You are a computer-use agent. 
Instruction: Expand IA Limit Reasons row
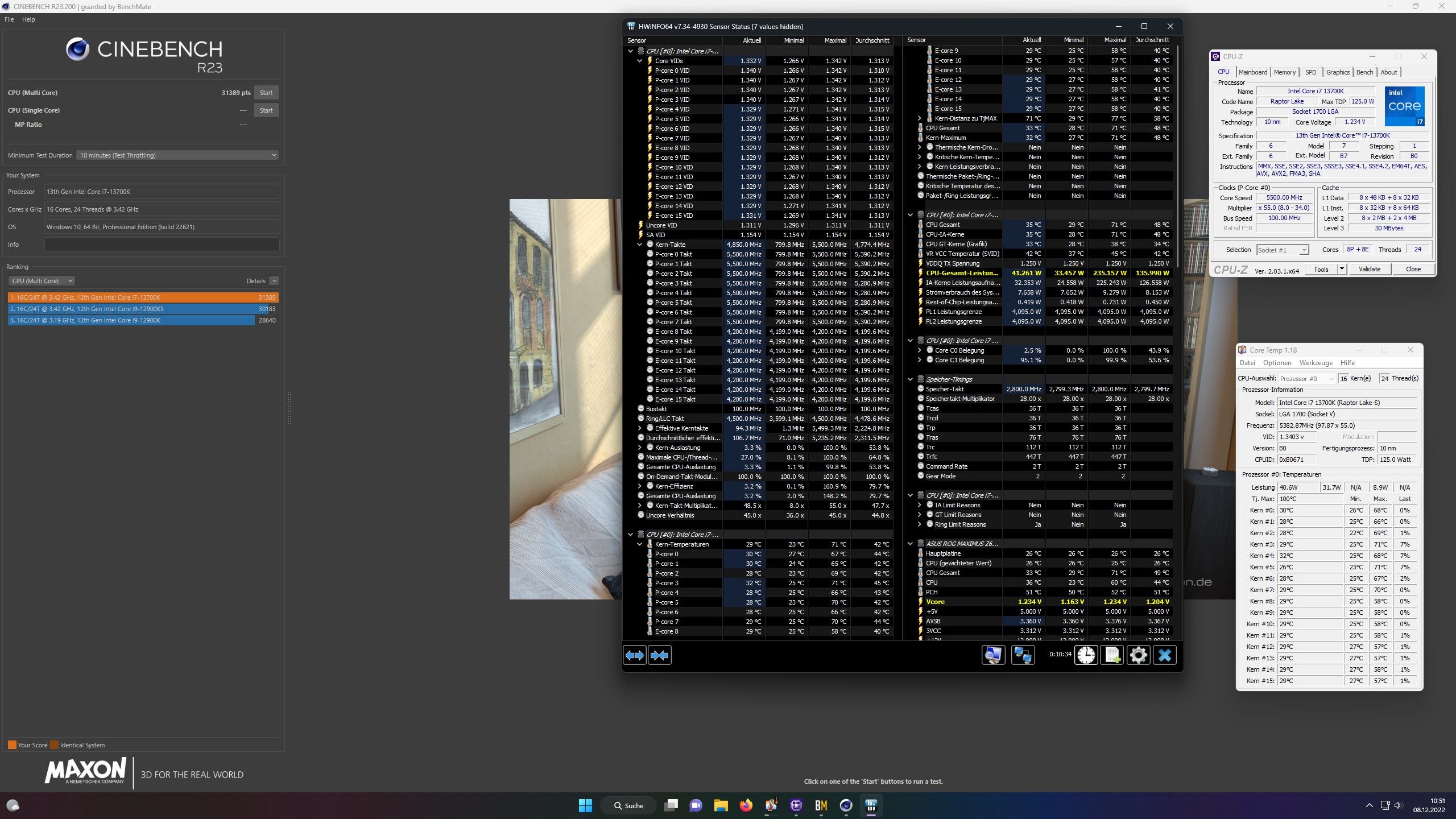pyautogui.click(x=919, y=505)
